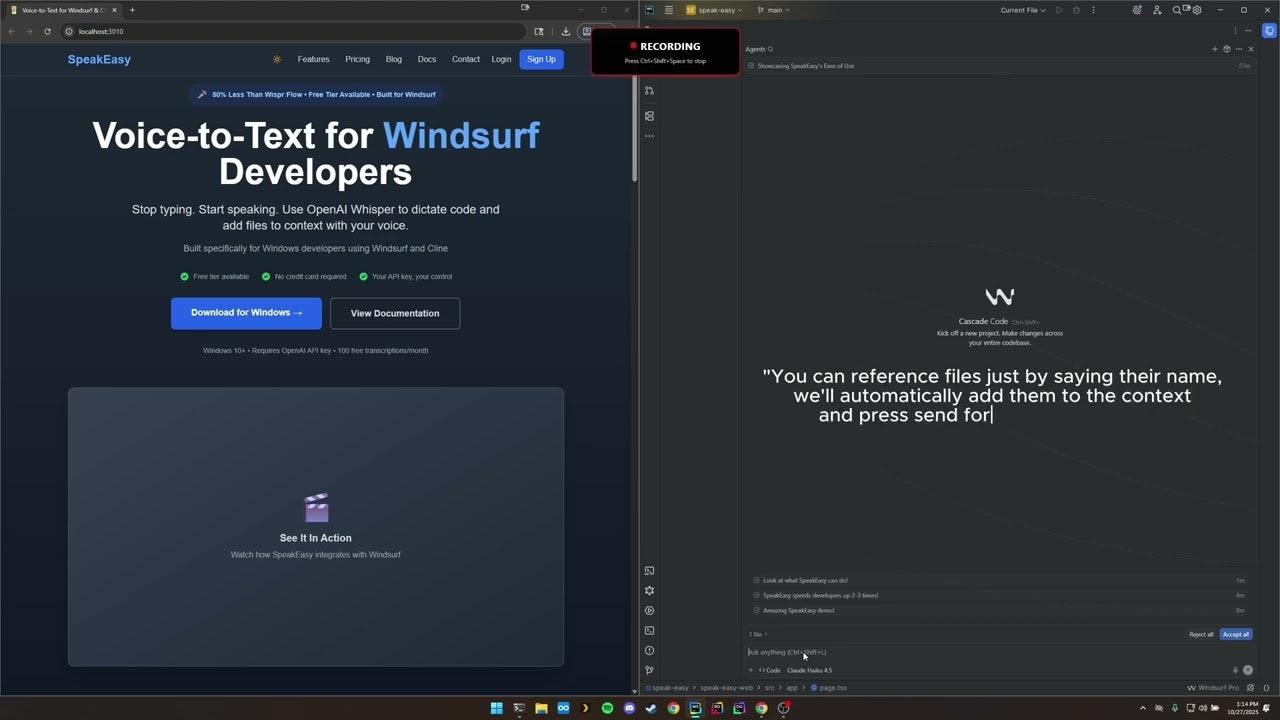Open Features in the SpeakEasy nav
Screen dimensions: 1280x720
tap(313, 59)
